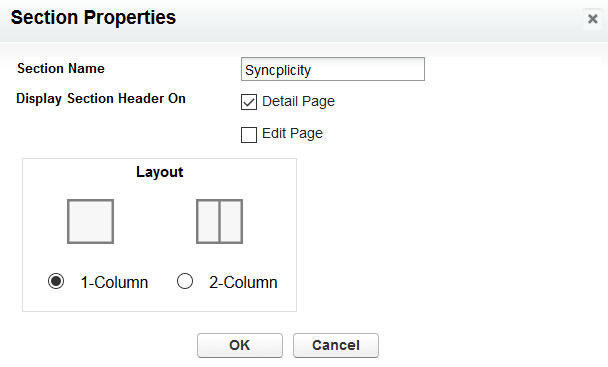Dismiss the dialog with Cancel
Screen dimensions: 608x367
tap(336, 345)
